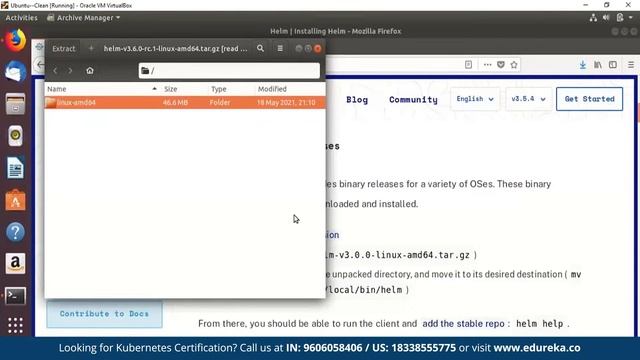Open the Blog page in Helm site
The height and width of the screenshot is (360, 640).
tap(357, 100)
